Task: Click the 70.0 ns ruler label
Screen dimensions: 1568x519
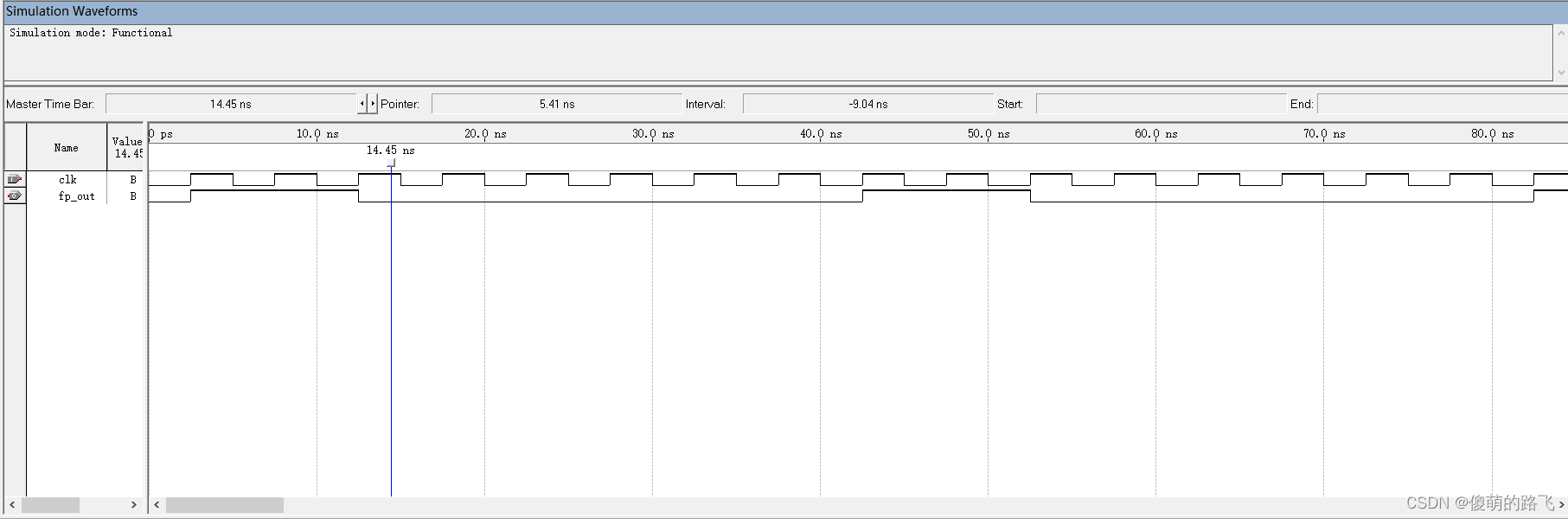Action: [1324, 134]
